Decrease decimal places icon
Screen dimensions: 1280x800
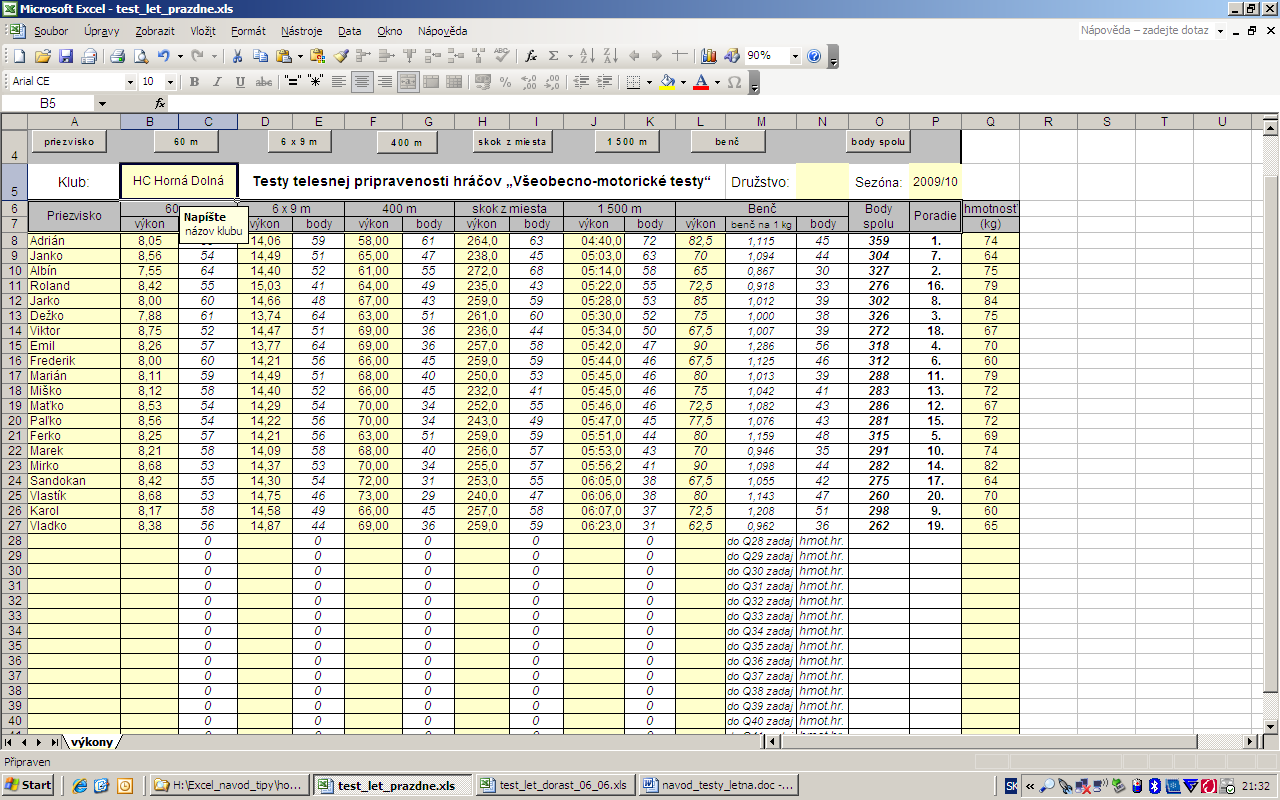tap(551, 82)
